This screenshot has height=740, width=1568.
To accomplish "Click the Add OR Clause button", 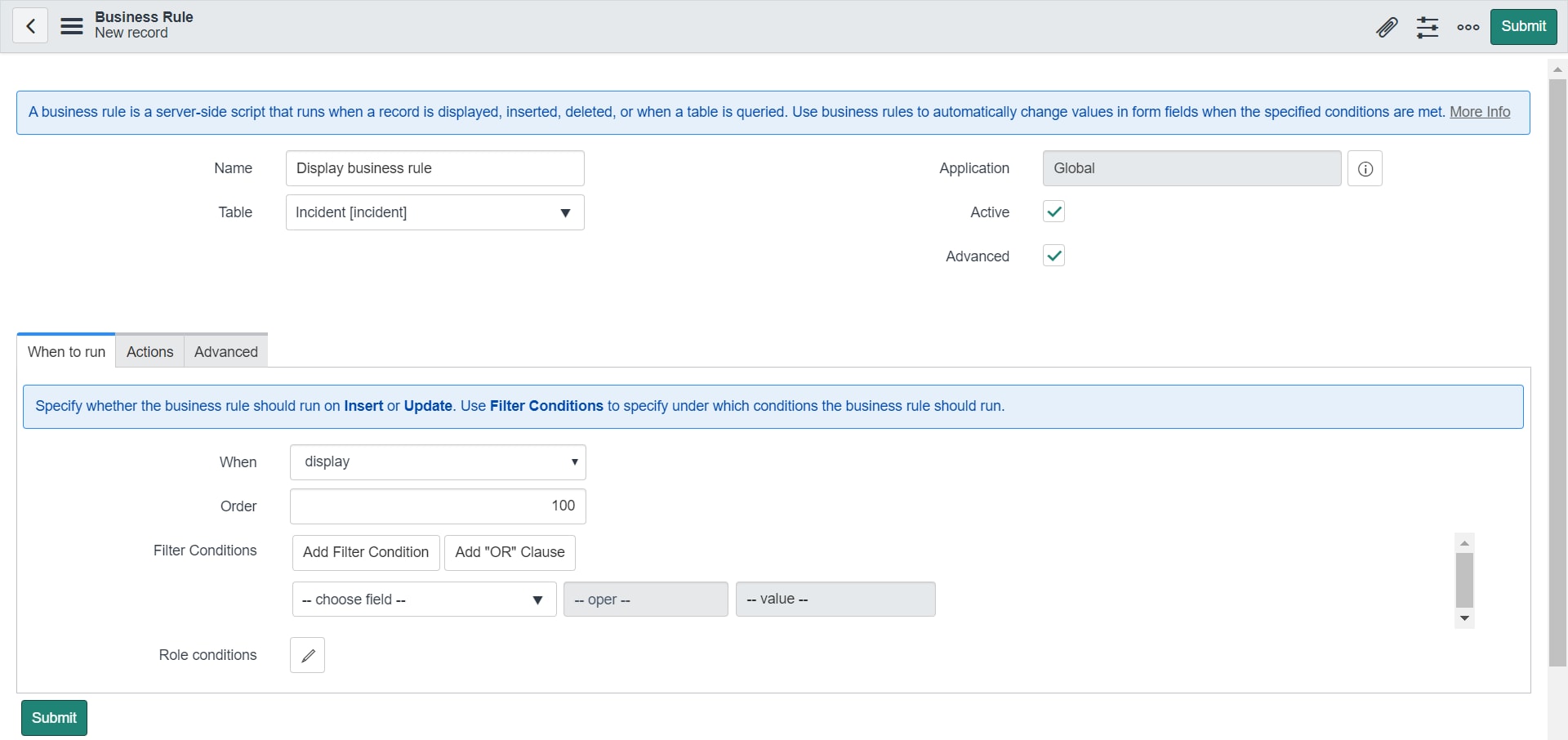I will tap(510, 552).
